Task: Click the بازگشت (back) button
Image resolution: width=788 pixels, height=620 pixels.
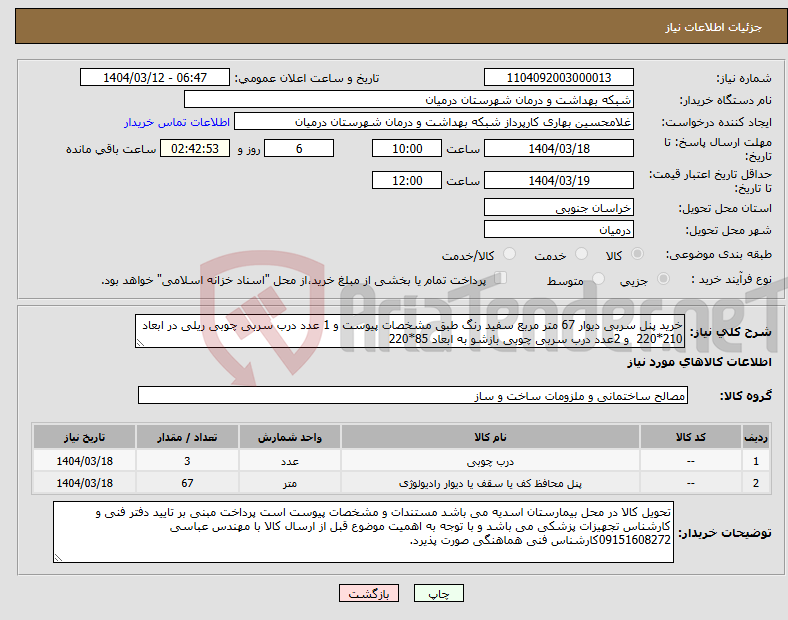Action: [369, 593]
